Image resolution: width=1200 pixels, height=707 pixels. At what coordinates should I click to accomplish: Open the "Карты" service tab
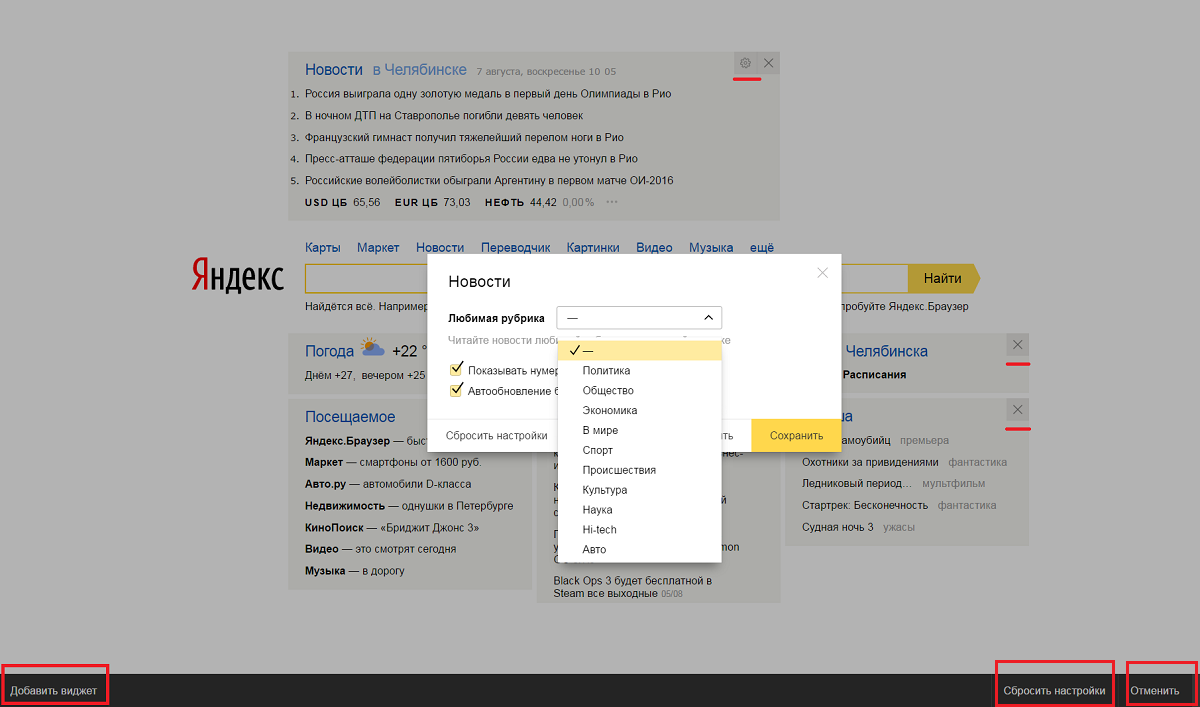coord(323,248)
